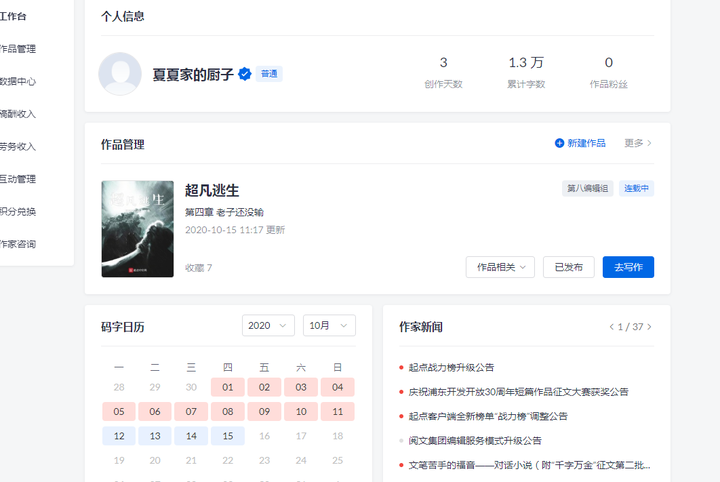Open the 作品相关 dropdown button
The image size is (720, 482).
[500, 267]
